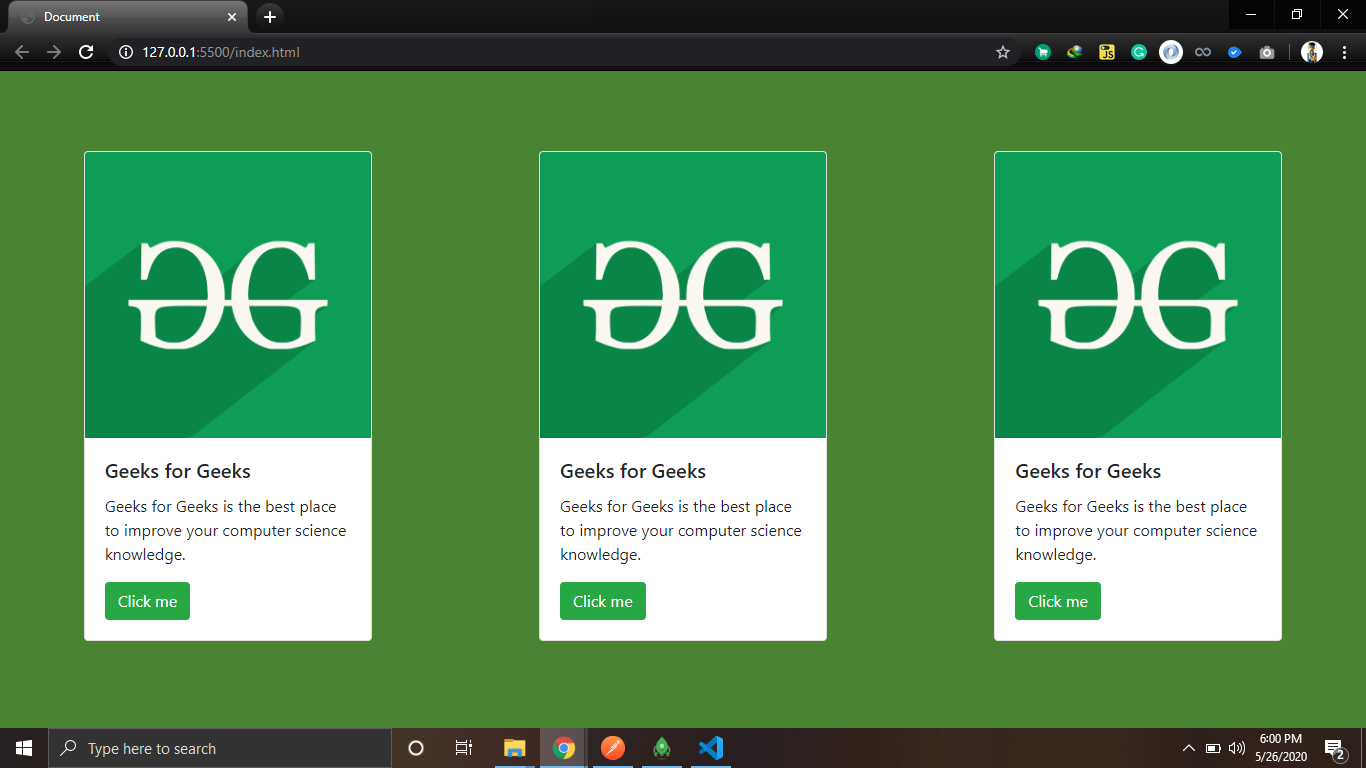This screenshot has width=1366, height=768.
Task: Open the white circular swirl extension
Action: click(x=1171, y=52)
